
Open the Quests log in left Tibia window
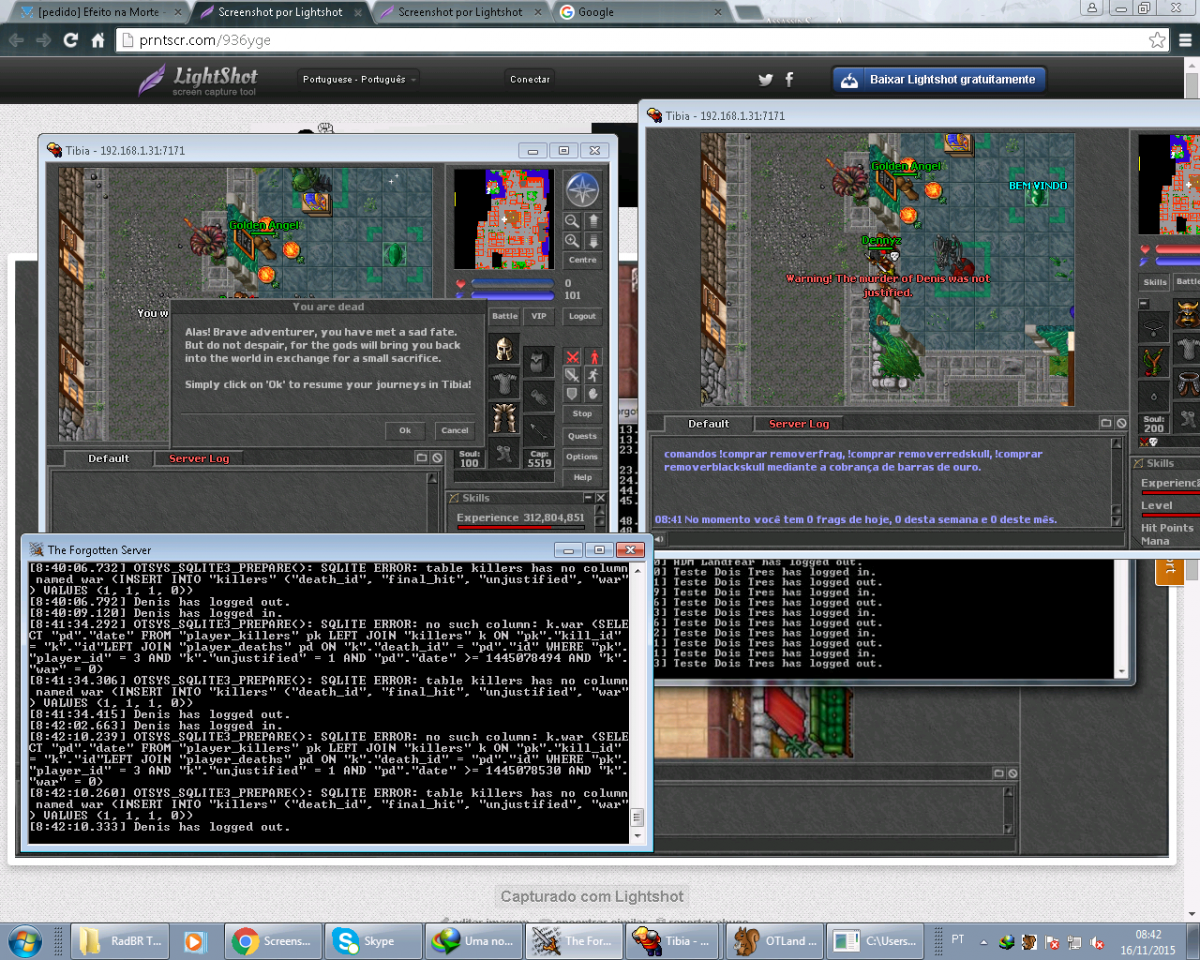pos(582,436)
